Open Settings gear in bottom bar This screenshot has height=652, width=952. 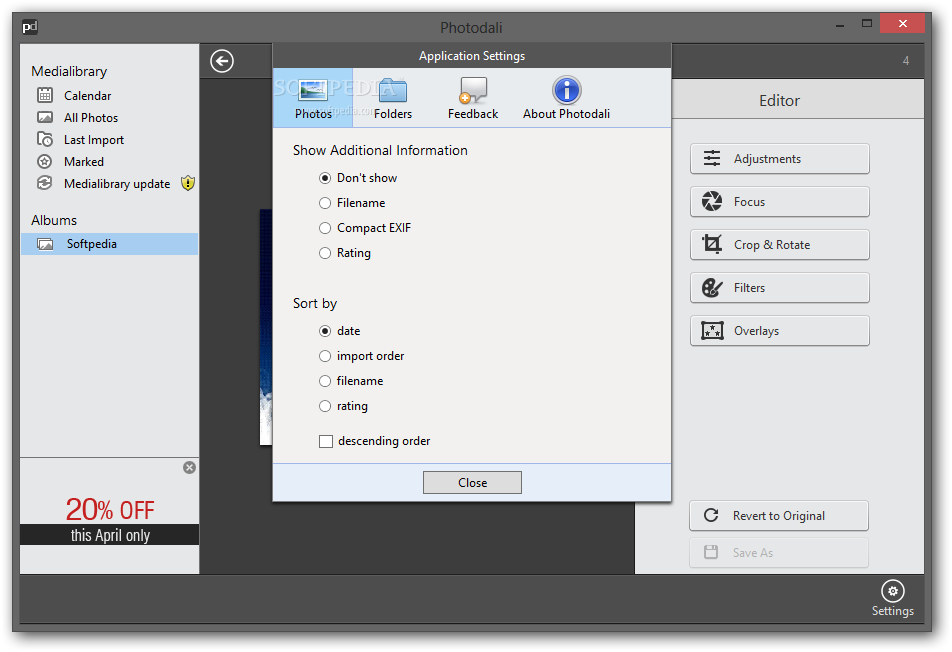click(x=892, y=598)
